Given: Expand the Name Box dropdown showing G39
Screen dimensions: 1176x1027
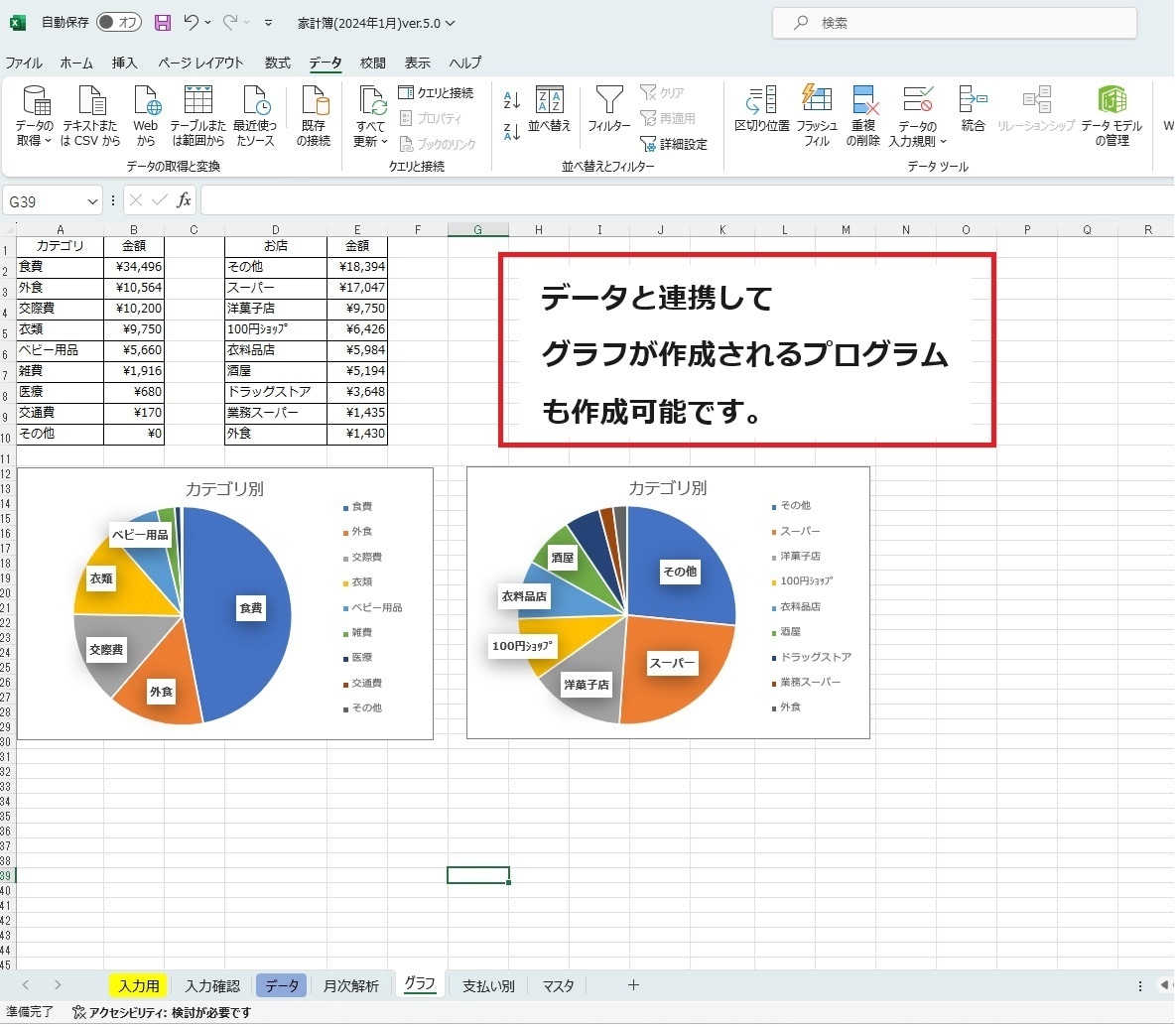Looking at the screenshot, I should [92, 201].
